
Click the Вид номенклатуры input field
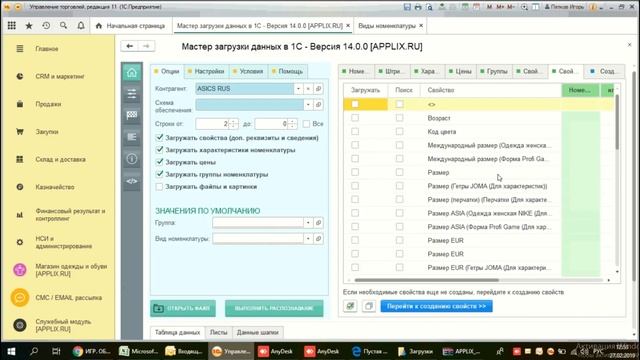(x=258, y=238)
